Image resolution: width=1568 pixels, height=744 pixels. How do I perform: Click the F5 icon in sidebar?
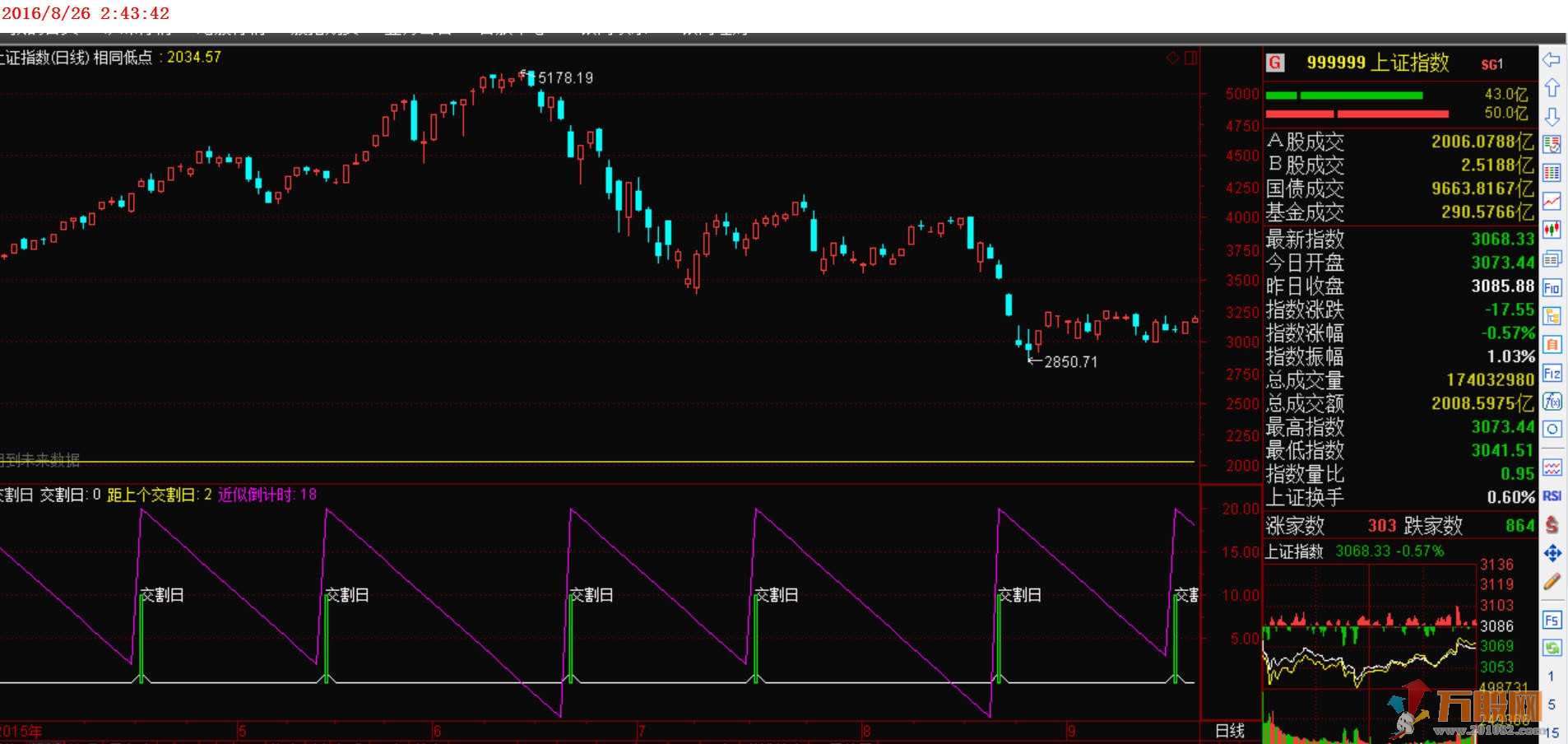(1552, 620)
